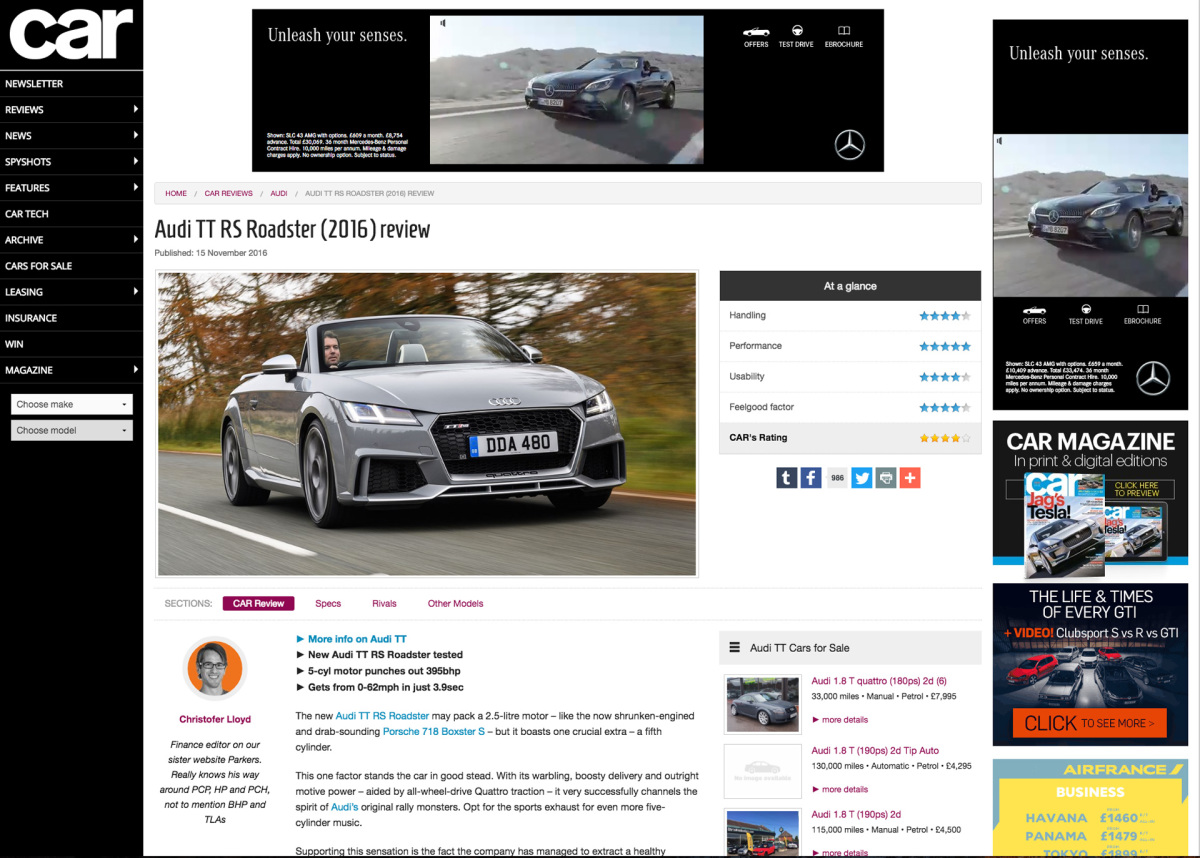
Task: Click eBrochure book icon in top banner ad
Action: [x=844, y=37]
